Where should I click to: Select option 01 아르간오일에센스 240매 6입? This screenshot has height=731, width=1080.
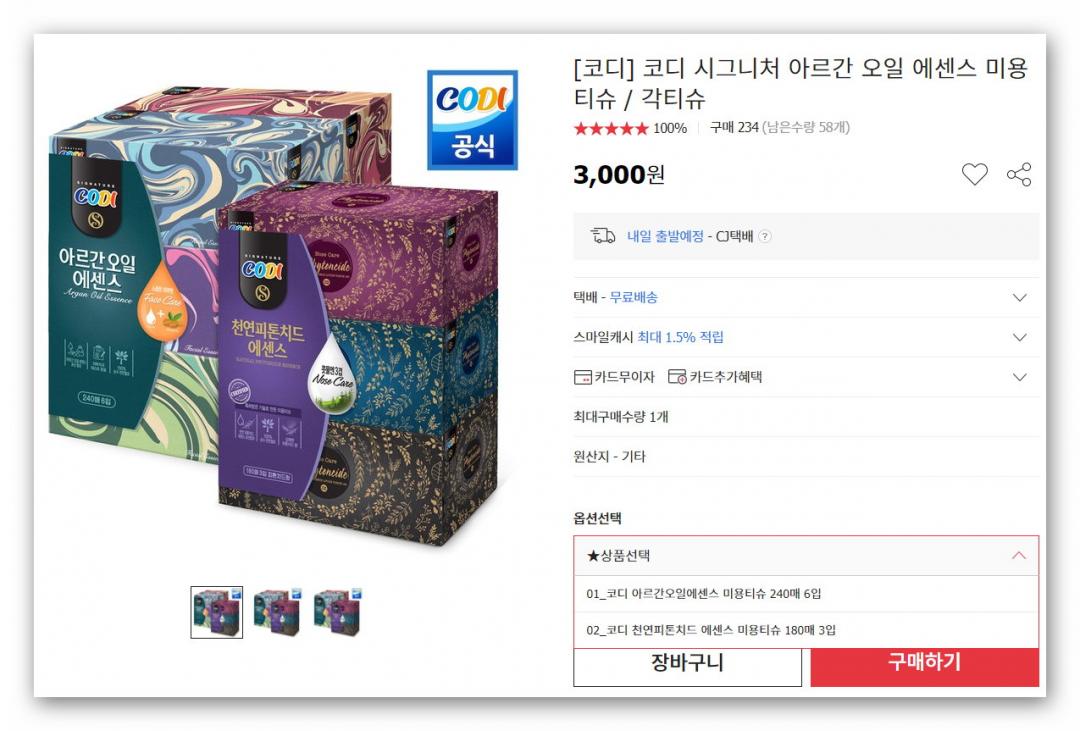coord(806,593)
